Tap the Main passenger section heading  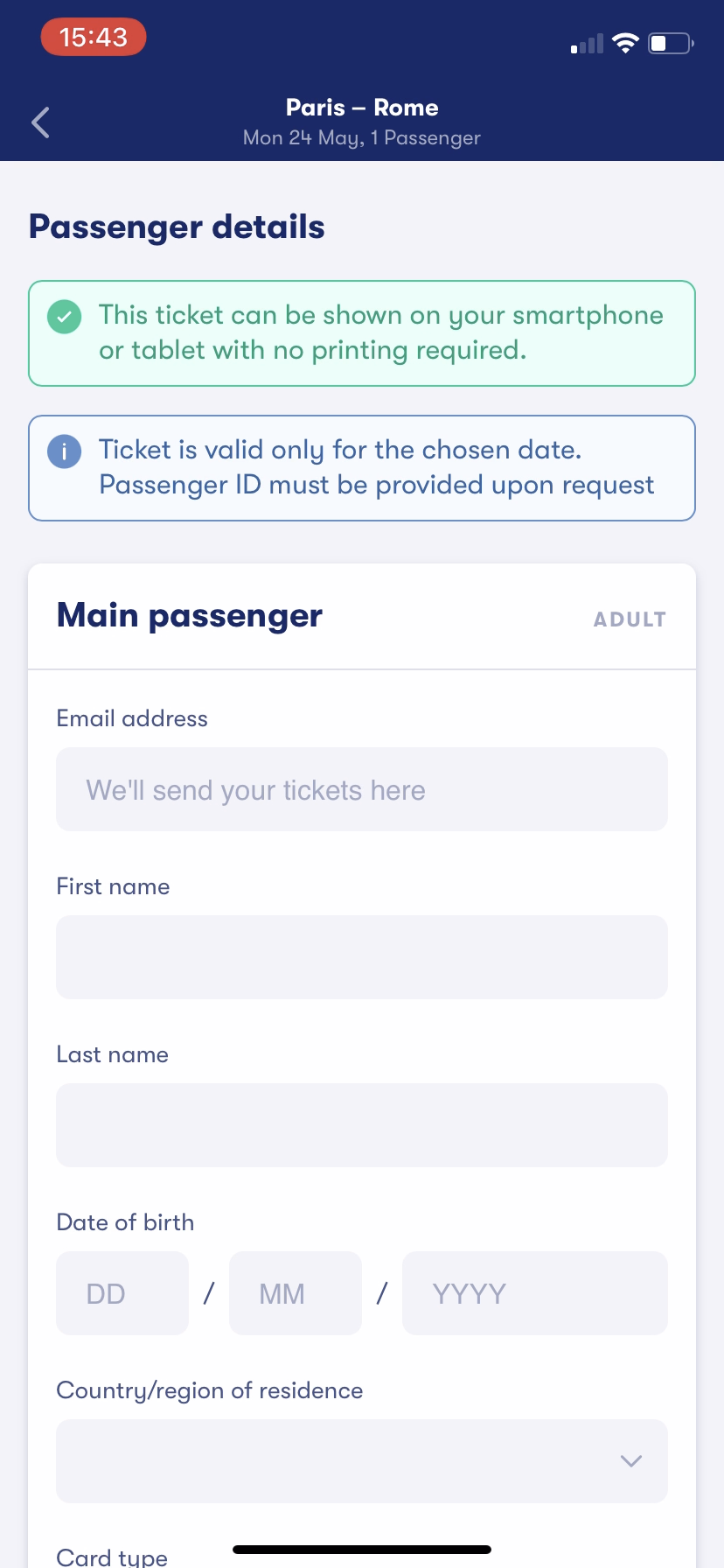(x=190, y=616)
